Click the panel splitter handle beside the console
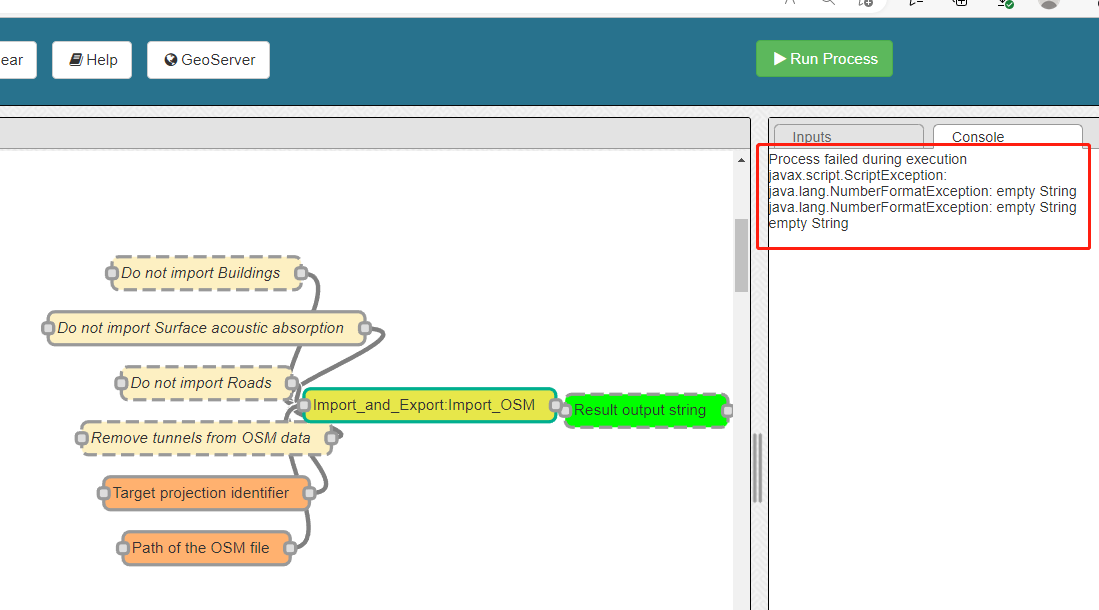1099x610 pixels. pyautogui.click(x=758, y=468)
